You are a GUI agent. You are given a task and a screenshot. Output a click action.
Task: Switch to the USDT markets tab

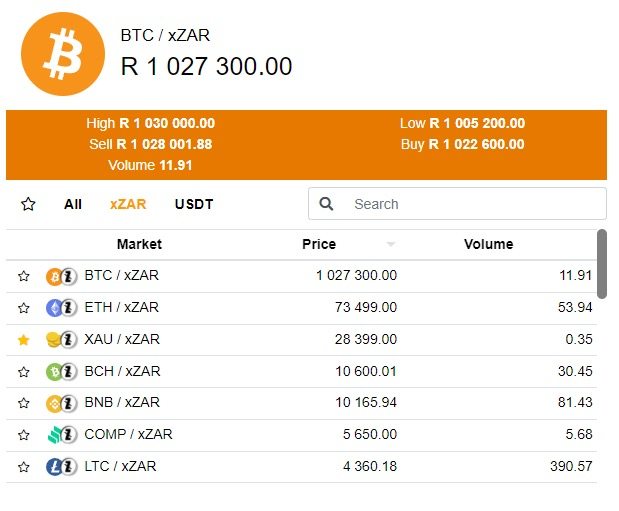(x=194, y=204)
